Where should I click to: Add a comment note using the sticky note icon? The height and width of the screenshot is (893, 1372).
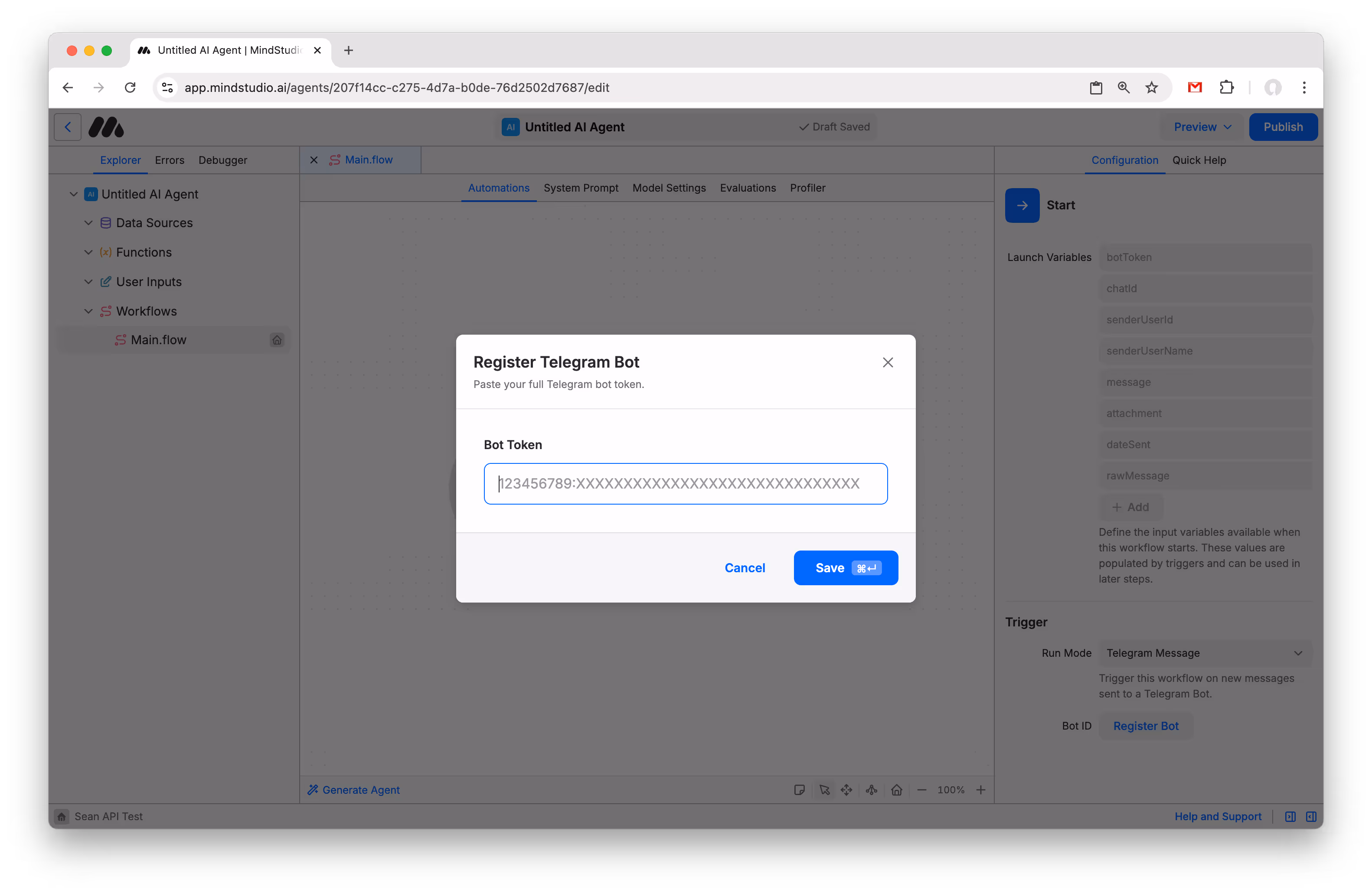[x=800, y=790]
